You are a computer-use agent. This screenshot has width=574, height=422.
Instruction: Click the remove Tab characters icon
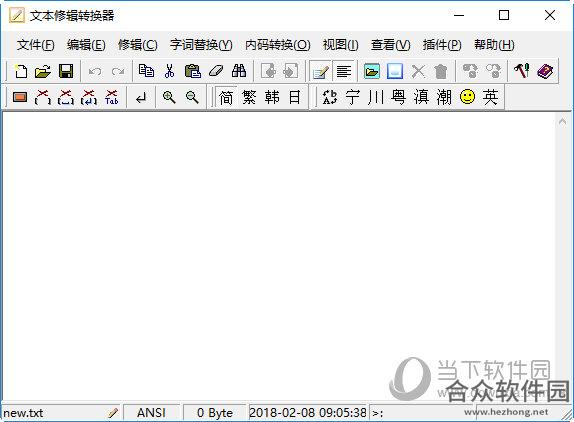(x=112, y=97)
